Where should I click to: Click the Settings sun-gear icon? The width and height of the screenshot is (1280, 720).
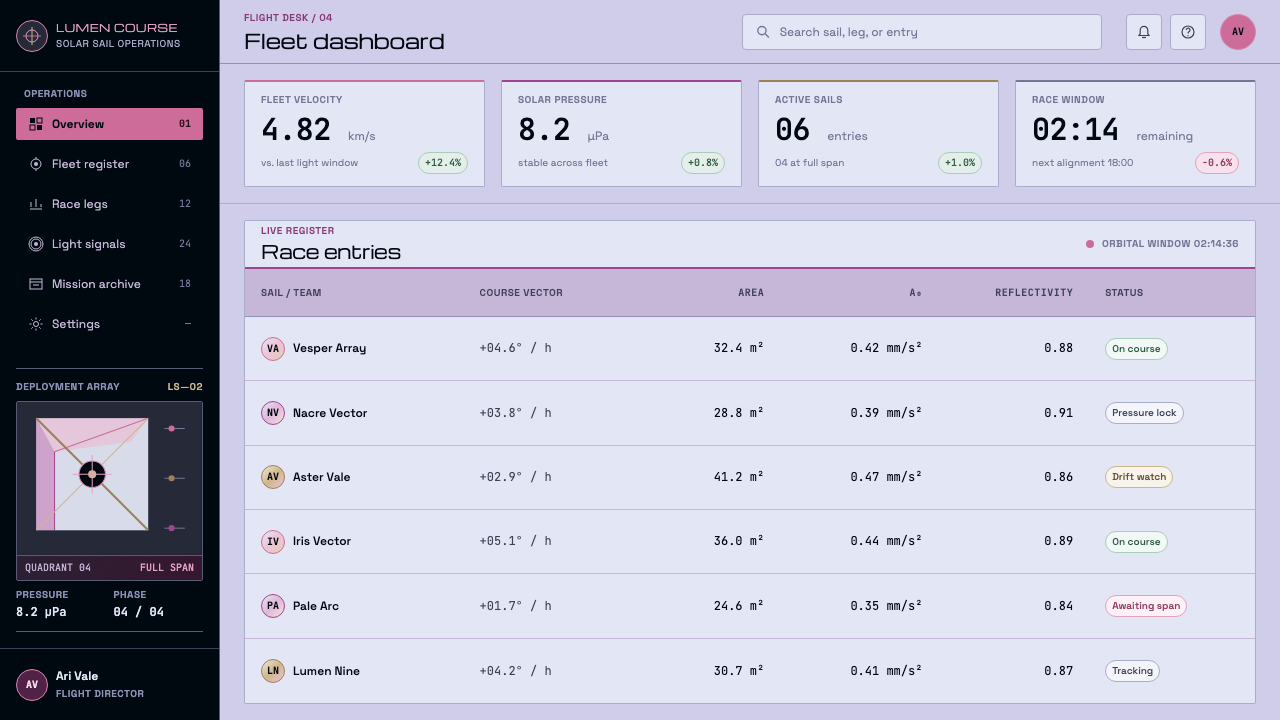(36, 324)
